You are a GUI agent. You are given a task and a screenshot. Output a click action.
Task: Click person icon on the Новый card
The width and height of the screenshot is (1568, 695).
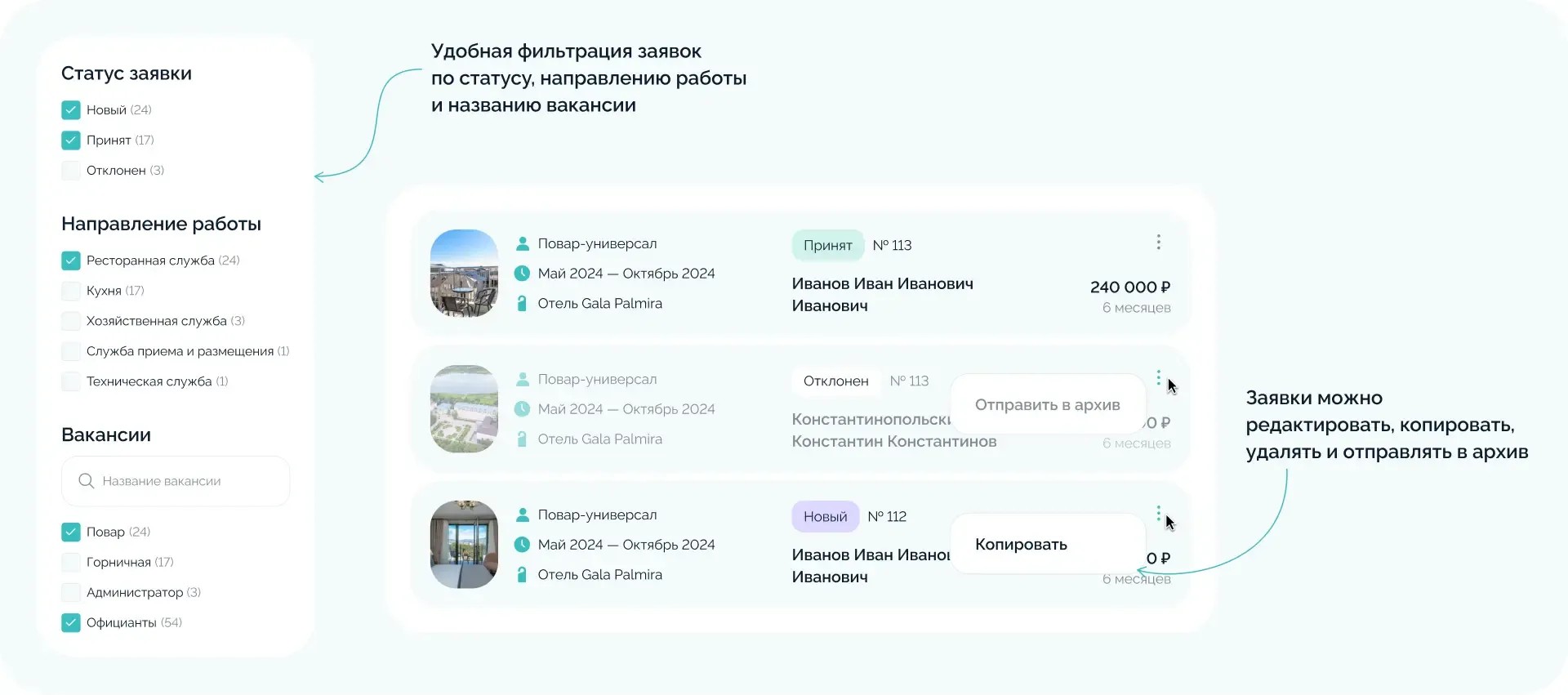pos(522,515)
